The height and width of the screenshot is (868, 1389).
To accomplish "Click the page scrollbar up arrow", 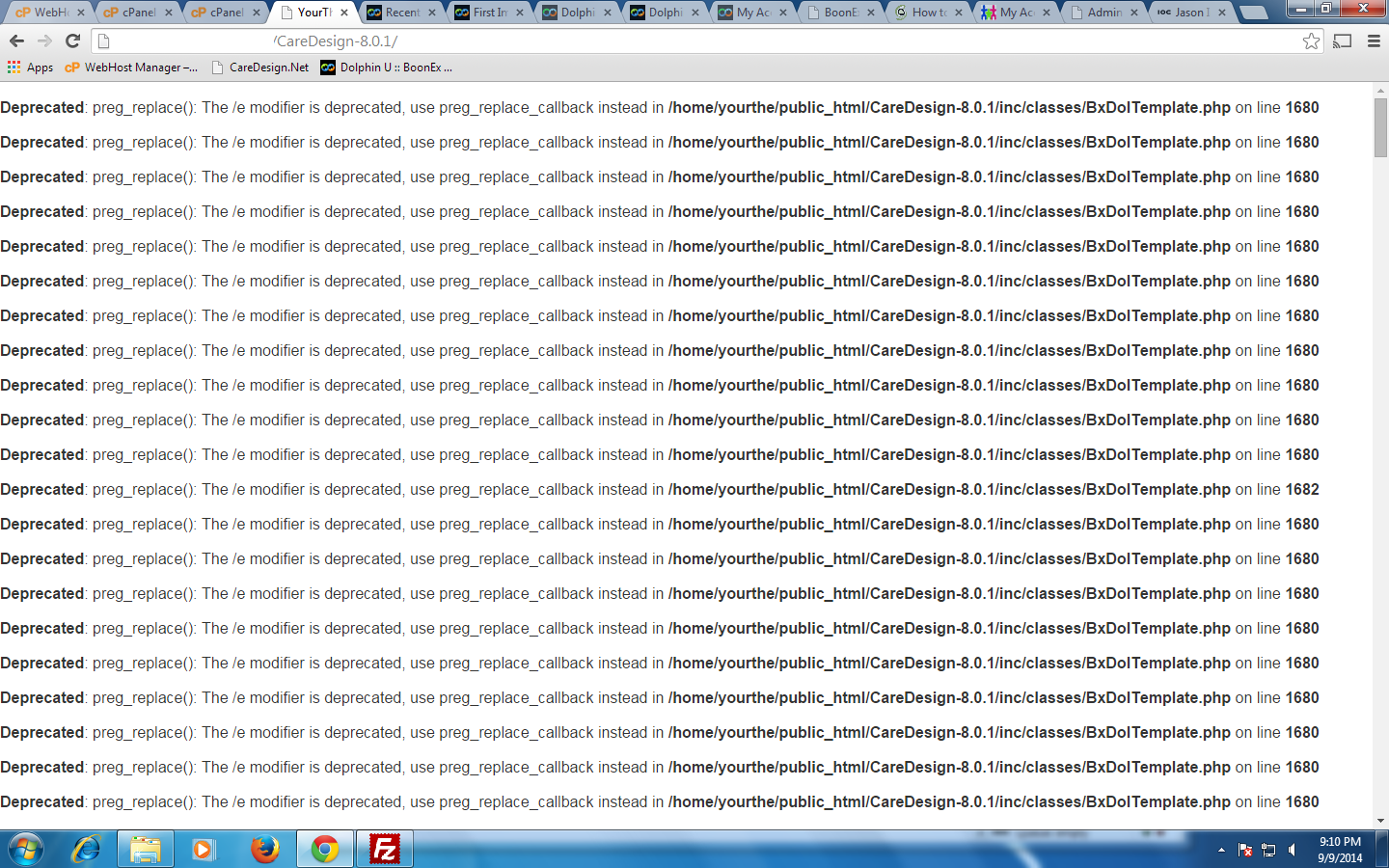I will pos(1380,89).
